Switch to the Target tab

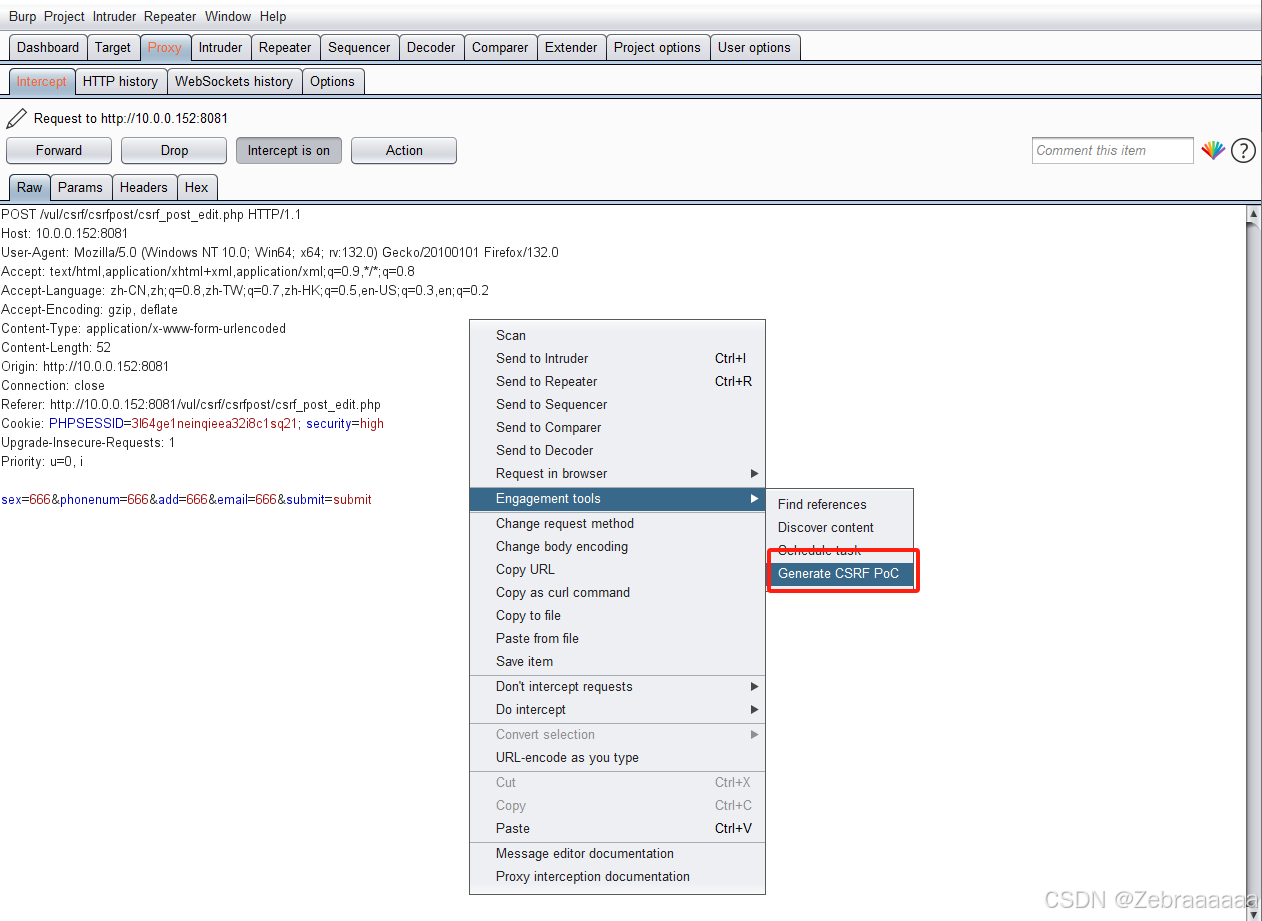[113, 47]
